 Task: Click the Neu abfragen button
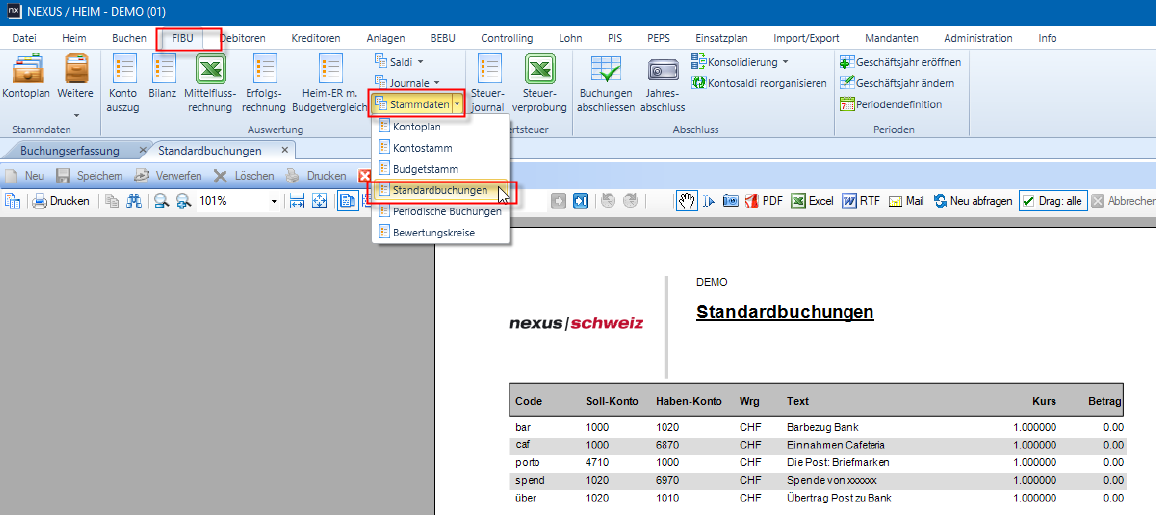[973, 201]
